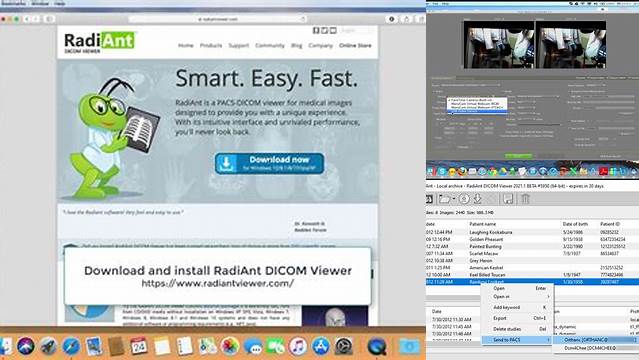Select FaceTime Camera option in camera dropdown

[x=477, y=100]
